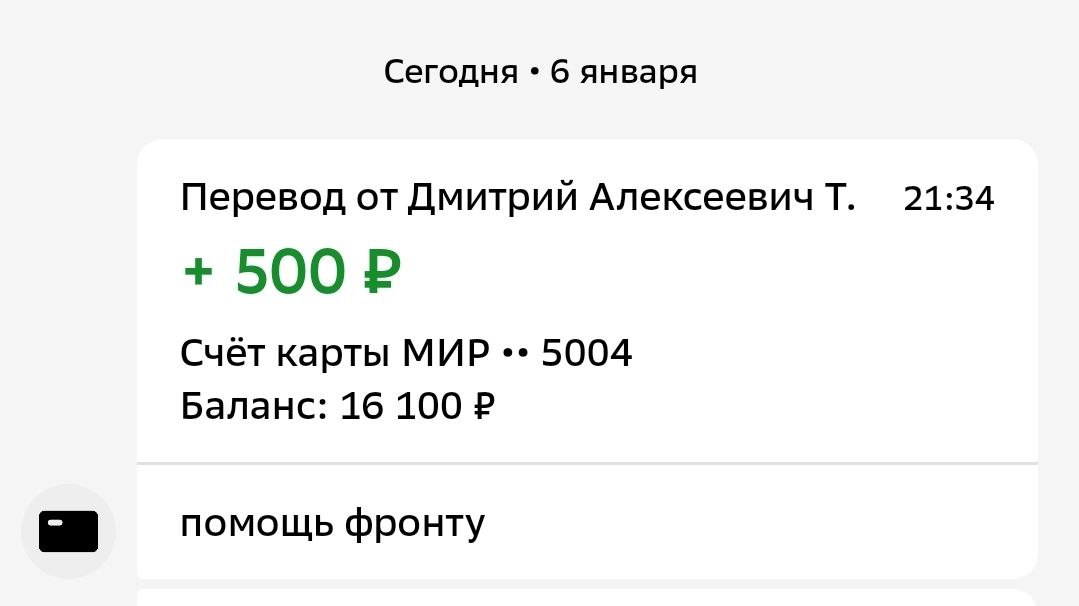Open the Счёт карты МИР line
1079x606 pixels.
(x=406, y=354)
